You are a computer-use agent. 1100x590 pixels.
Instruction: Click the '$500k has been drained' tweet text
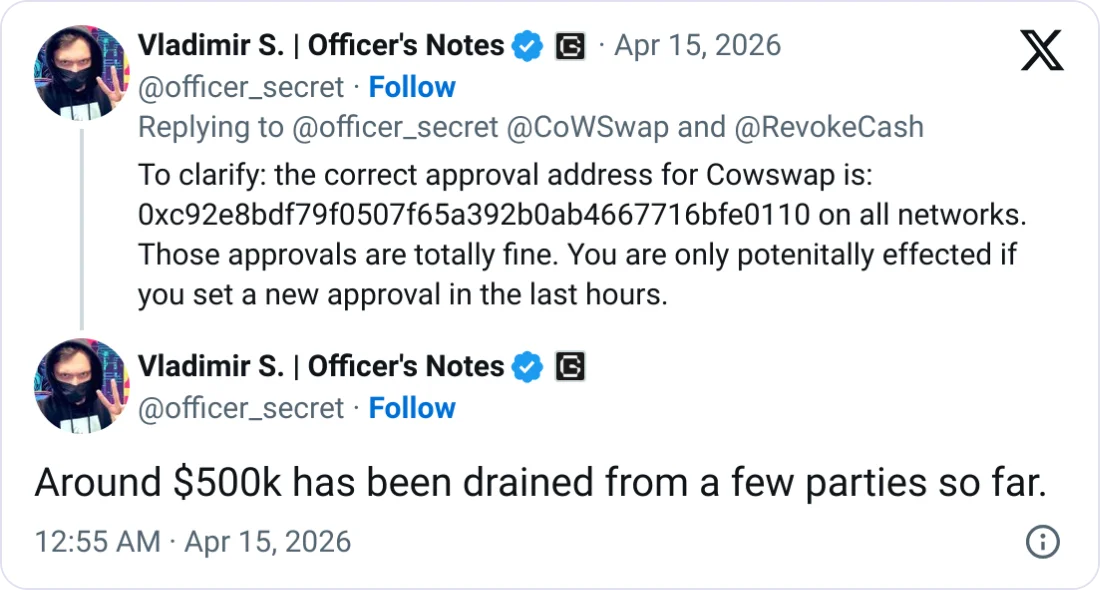point(540,483)
